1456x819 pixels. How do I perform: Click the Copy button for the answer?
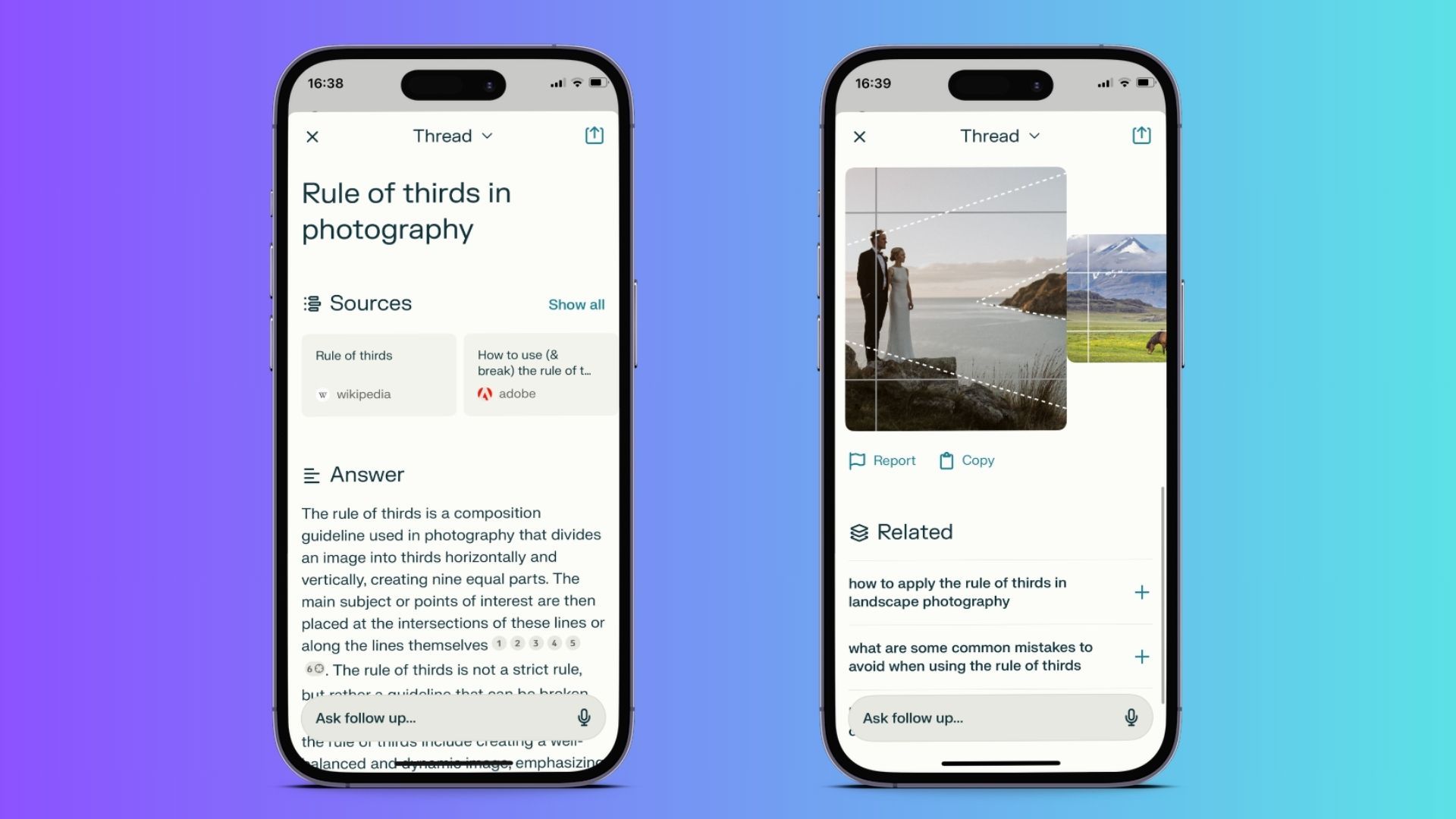[966, 460]
